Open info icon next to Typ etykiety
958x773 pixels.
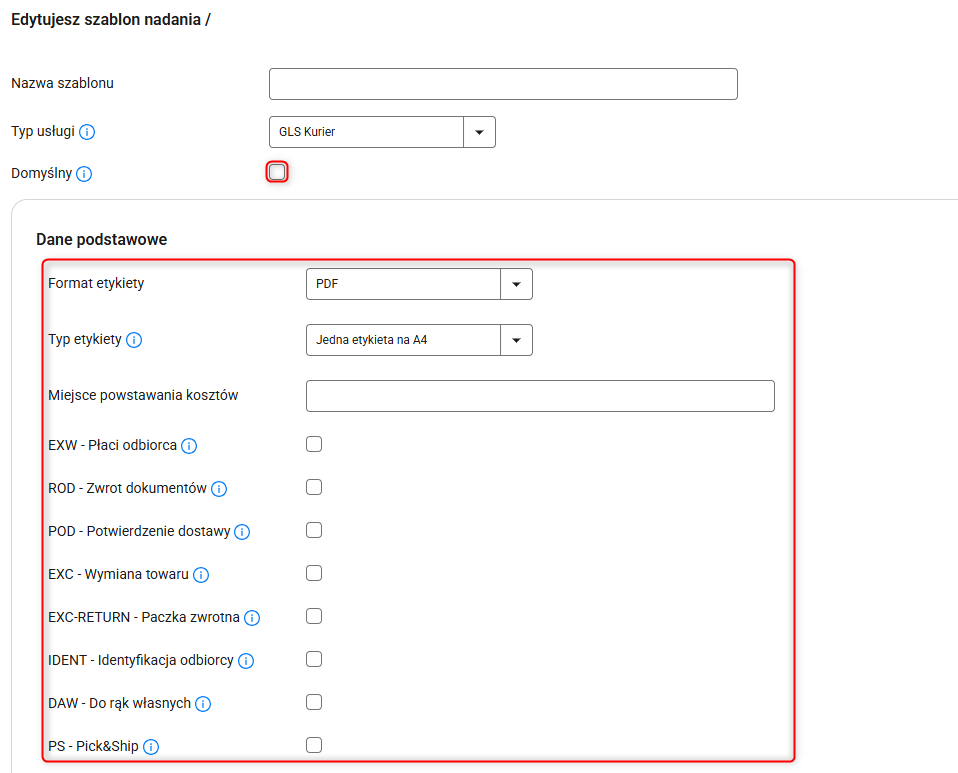tap(134, 340)
